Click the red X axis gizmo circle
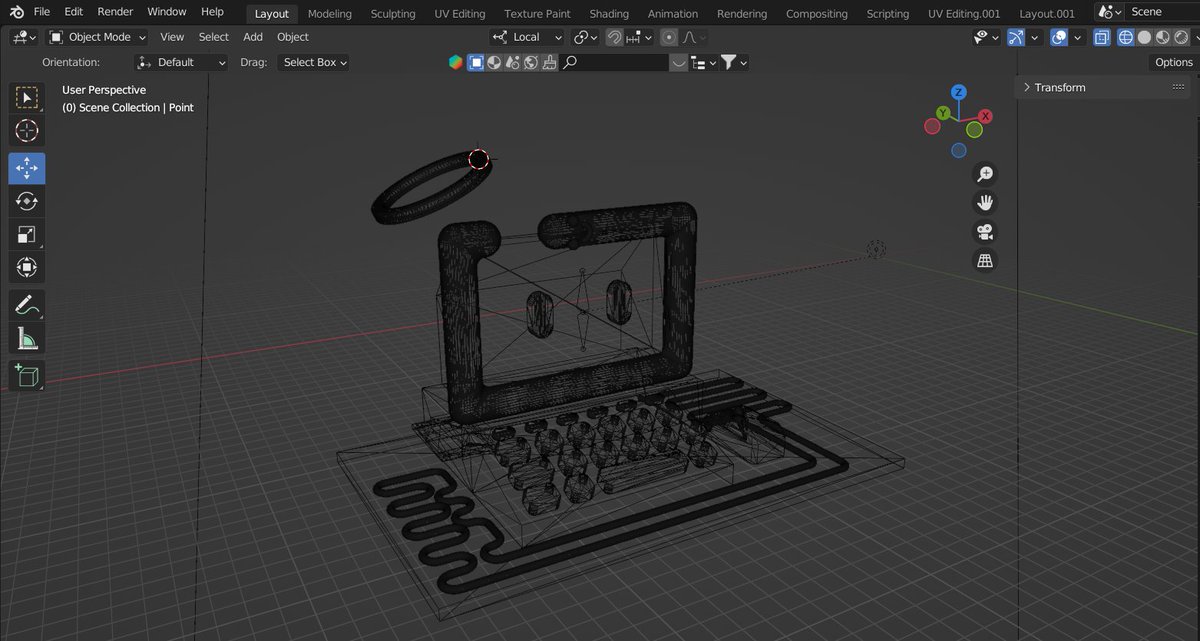Image resolution: width=1200 pixels, height=641 pixels. 985,117
